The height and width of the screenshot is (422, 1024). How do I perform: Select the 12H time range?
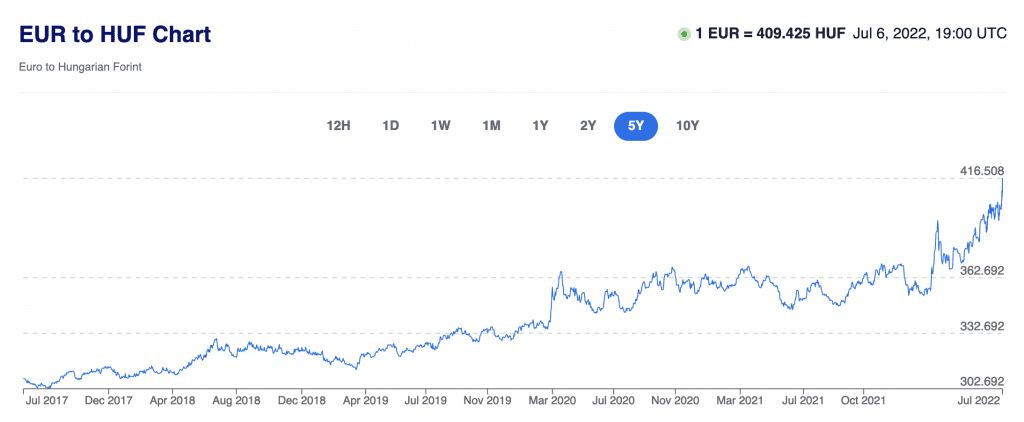point(339,125)
